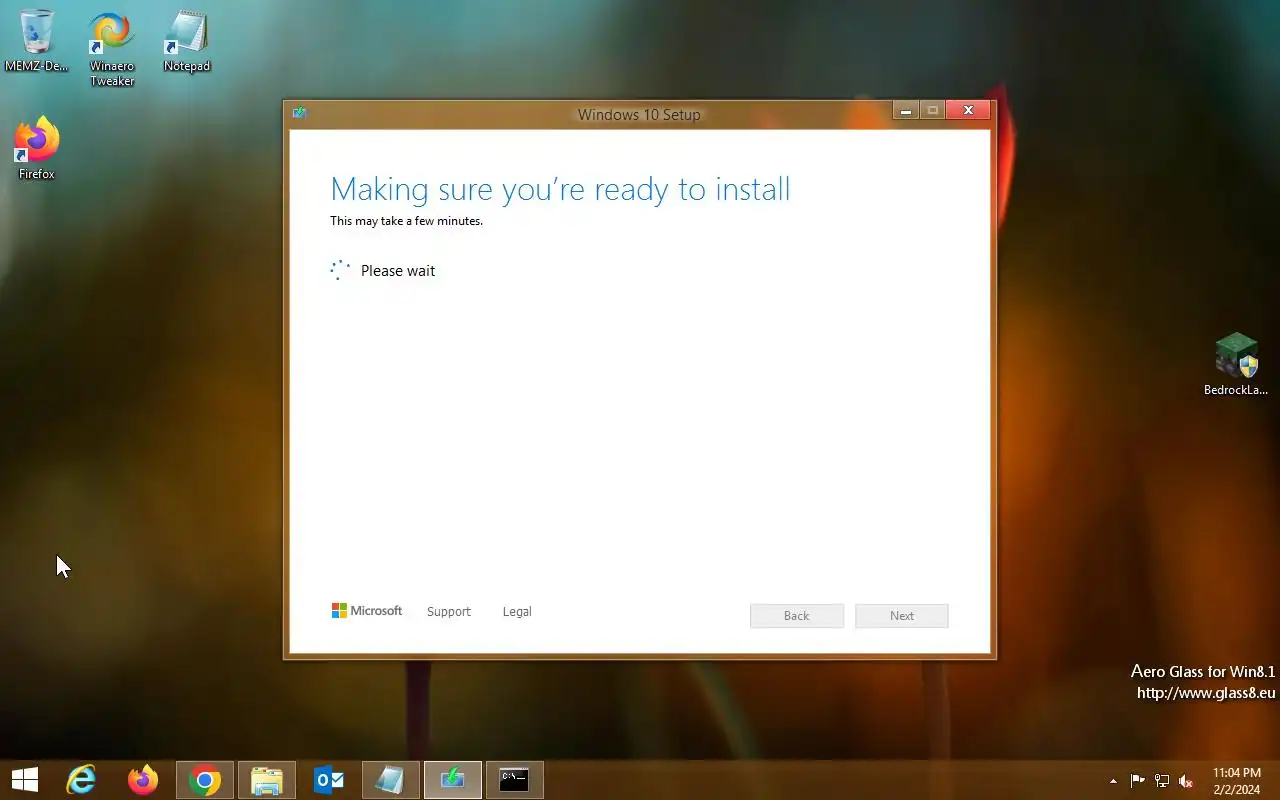Switch to the Command Prompt taskbar window
This screenshot has width=1280, height=800.
(514, 780)
